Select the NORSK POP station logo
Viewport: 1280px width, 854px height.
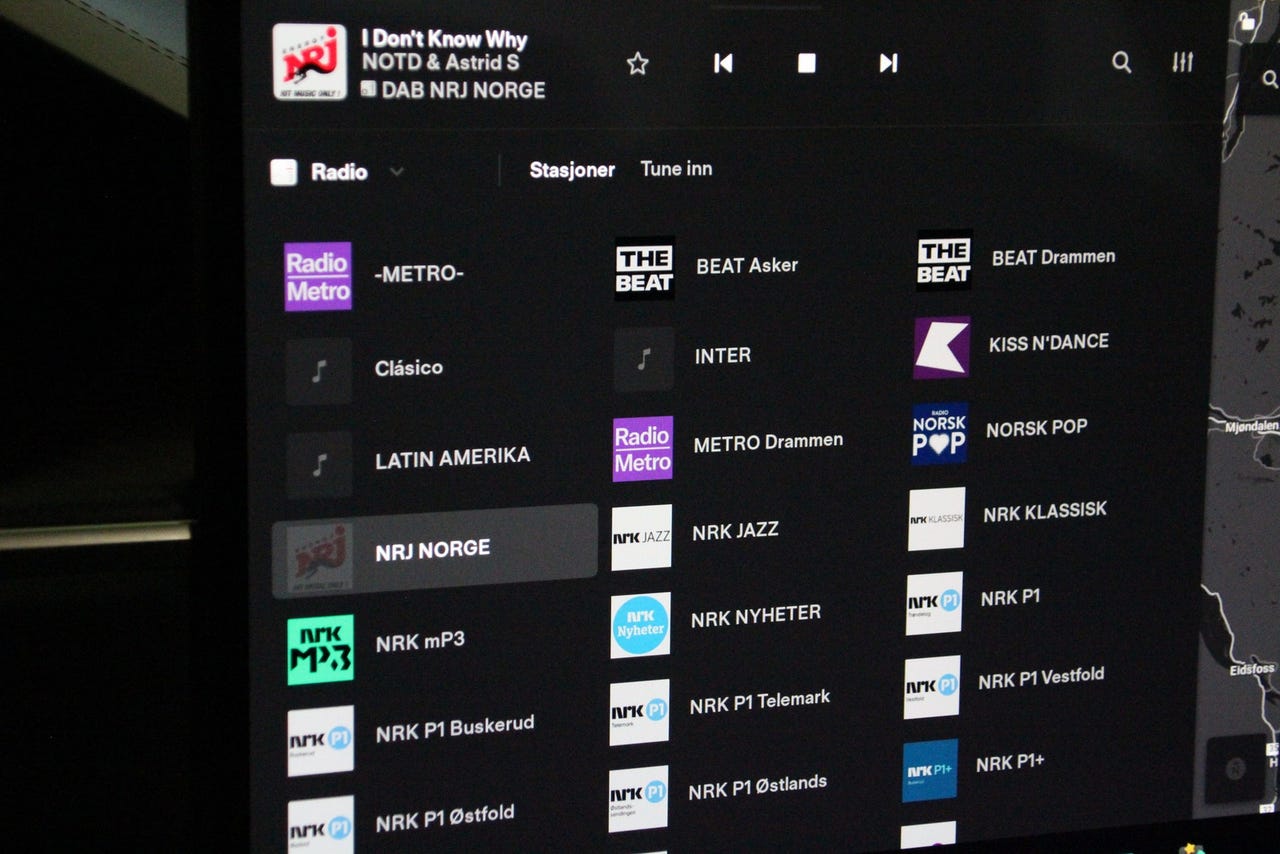tap(939, 433)
